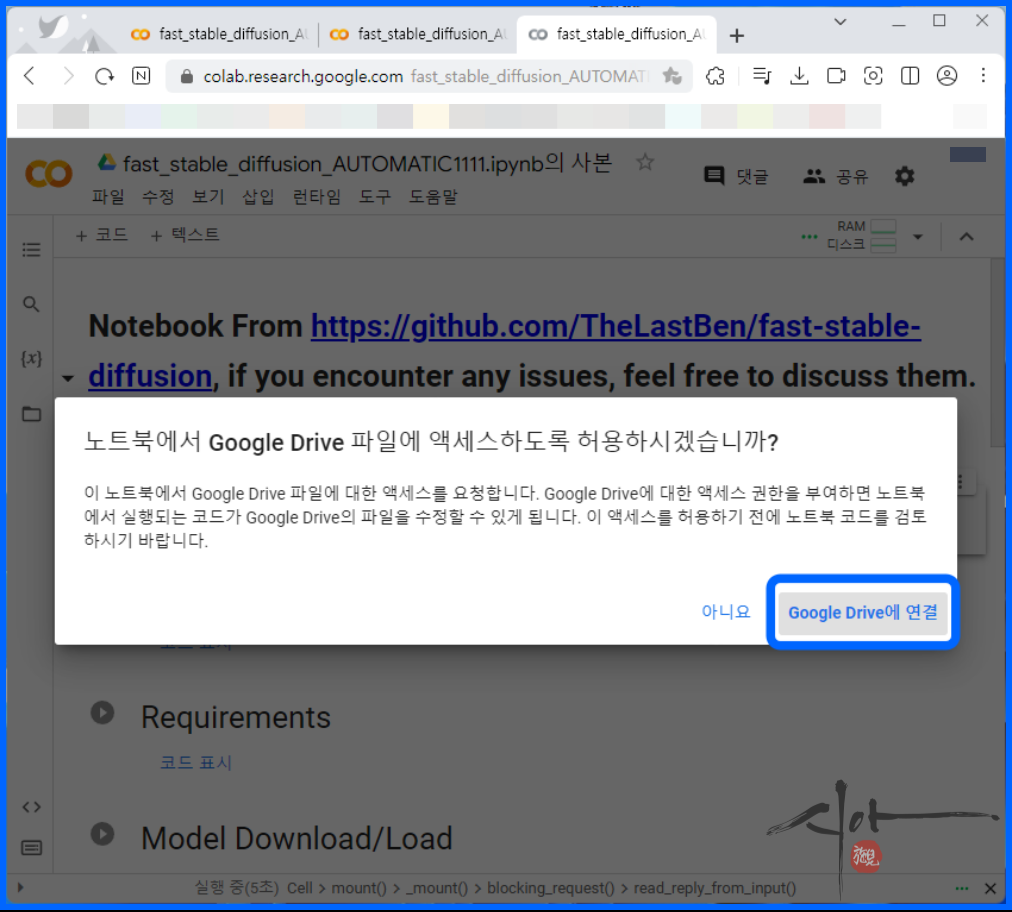Run the Model Download/Load cell
Screen dimensions: 1012x912
103,834
